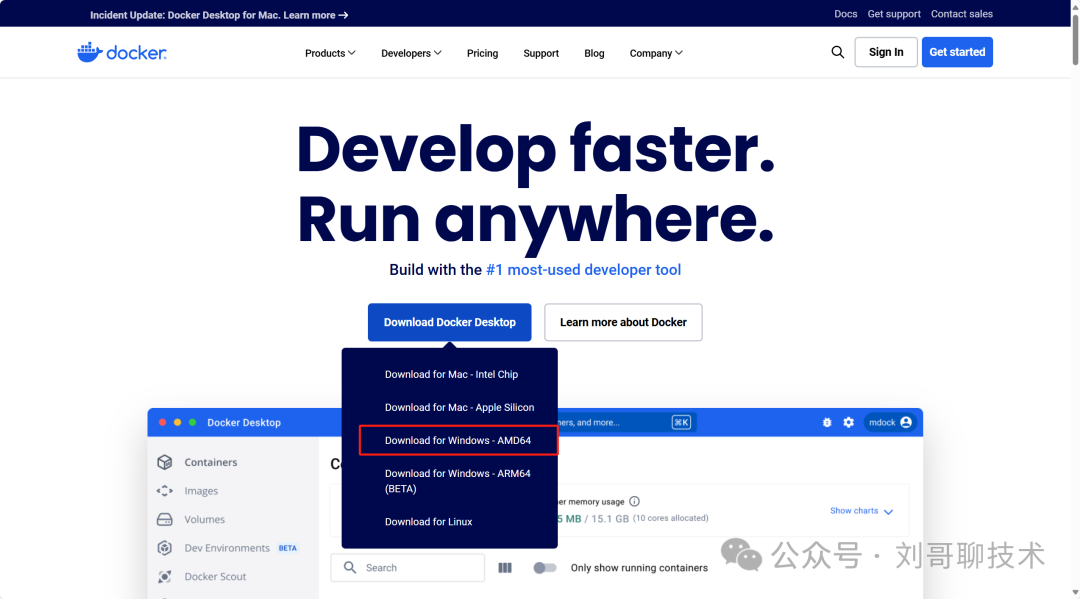Click the containers Search input field

[x=408, y=568]
